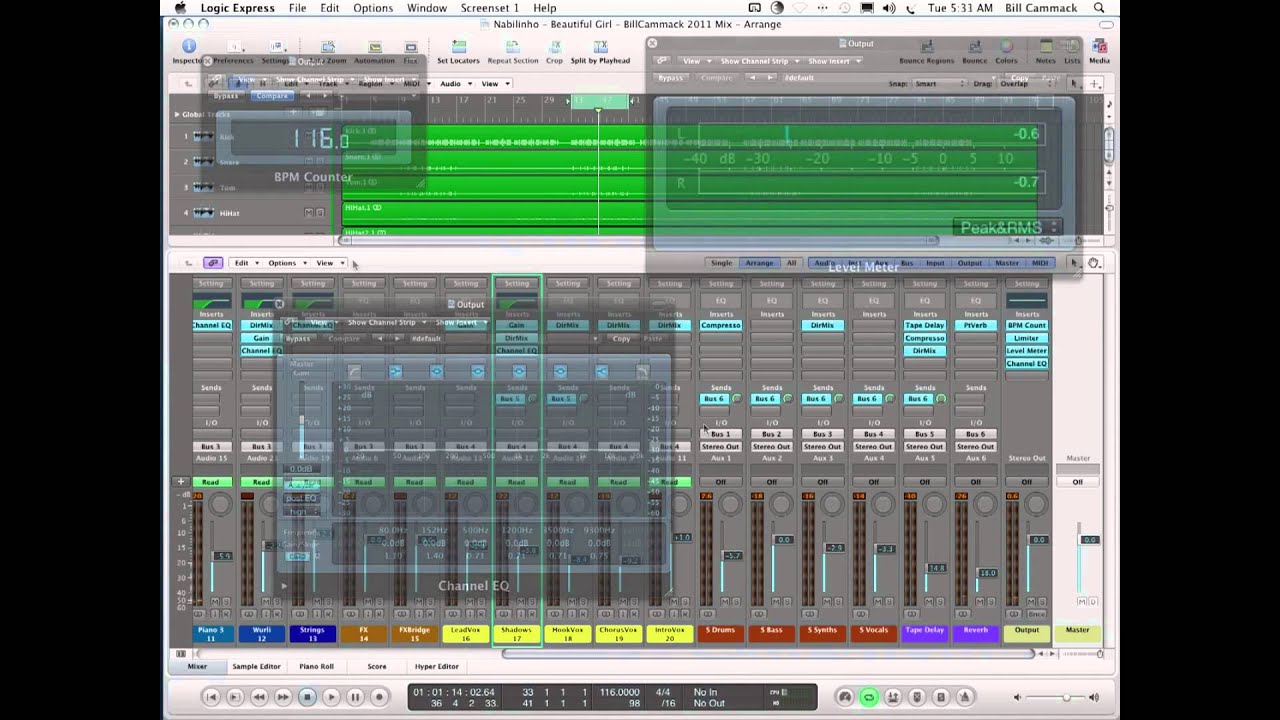Click the purple link icon in Mixer

213,263
